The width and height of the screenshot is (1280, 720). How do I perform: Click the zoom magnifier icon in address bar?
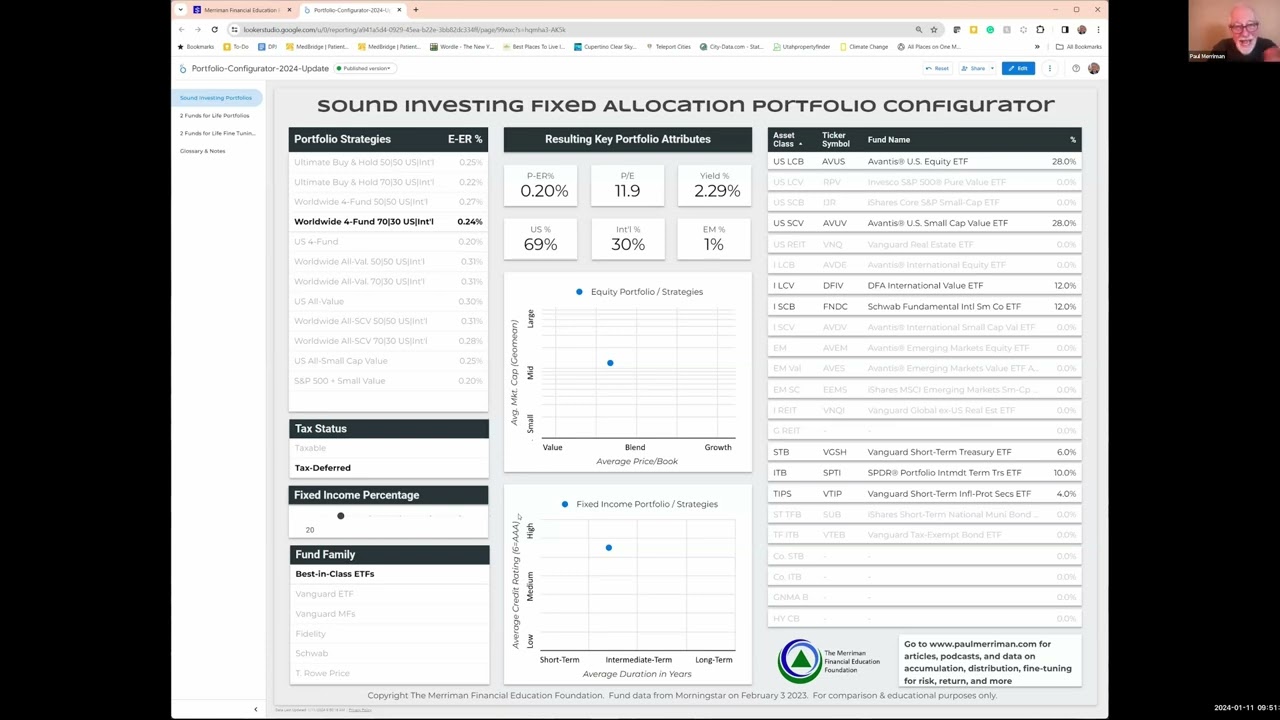pos(919,30)
